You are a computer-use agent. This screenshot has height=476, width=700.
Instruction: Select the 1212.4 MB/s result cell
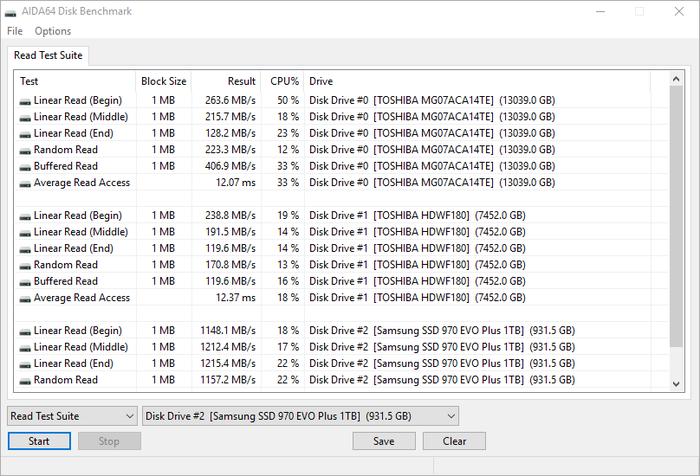[228, 347]
